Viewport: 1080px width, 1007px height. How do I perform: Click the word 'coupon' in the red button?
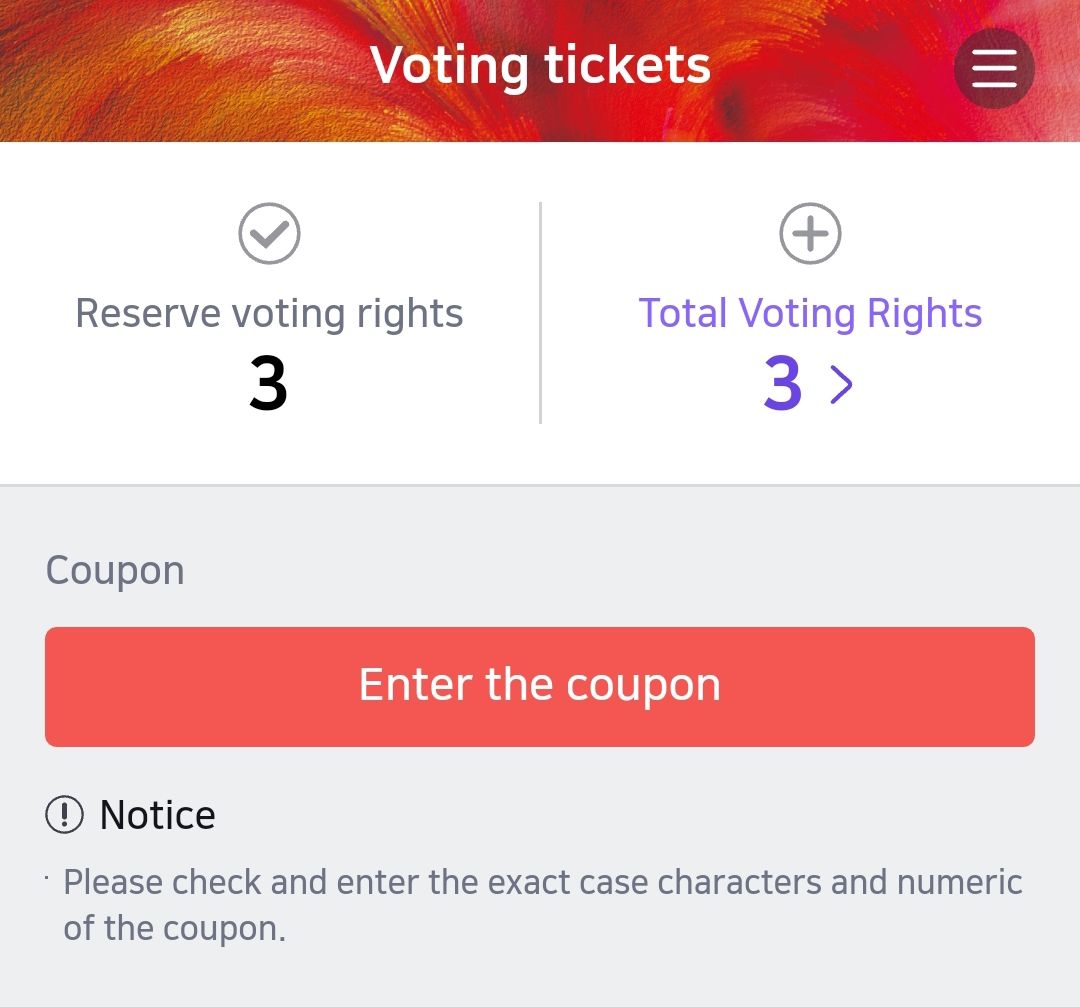(643, 686)
